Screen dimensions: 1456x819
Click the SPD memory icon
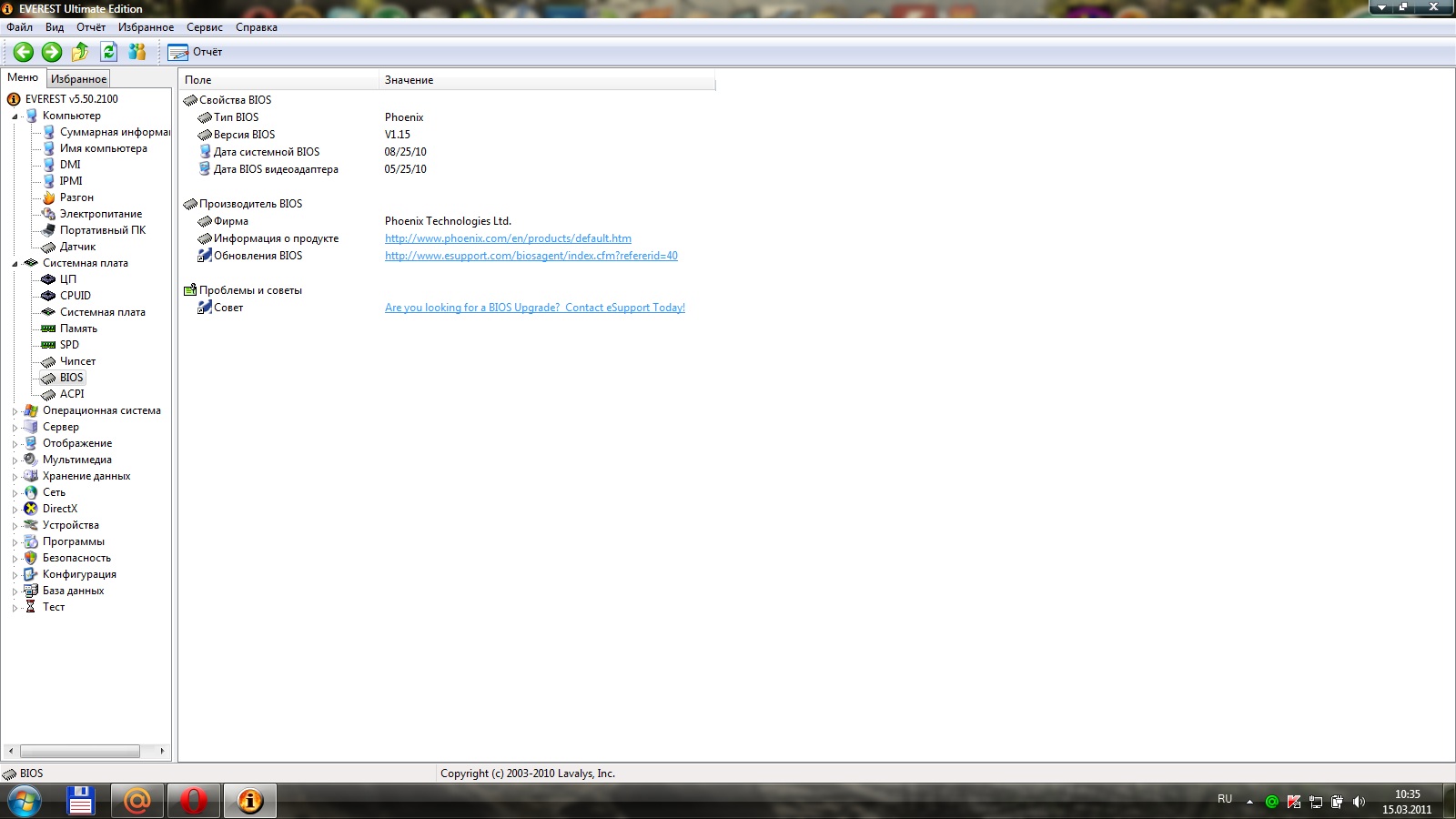click(x=48, y=345)
